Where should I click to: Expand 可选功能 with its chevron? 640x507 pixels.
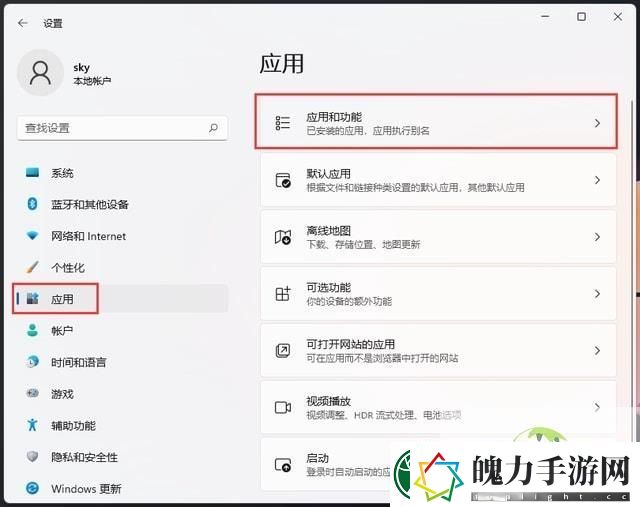[597, 294]
